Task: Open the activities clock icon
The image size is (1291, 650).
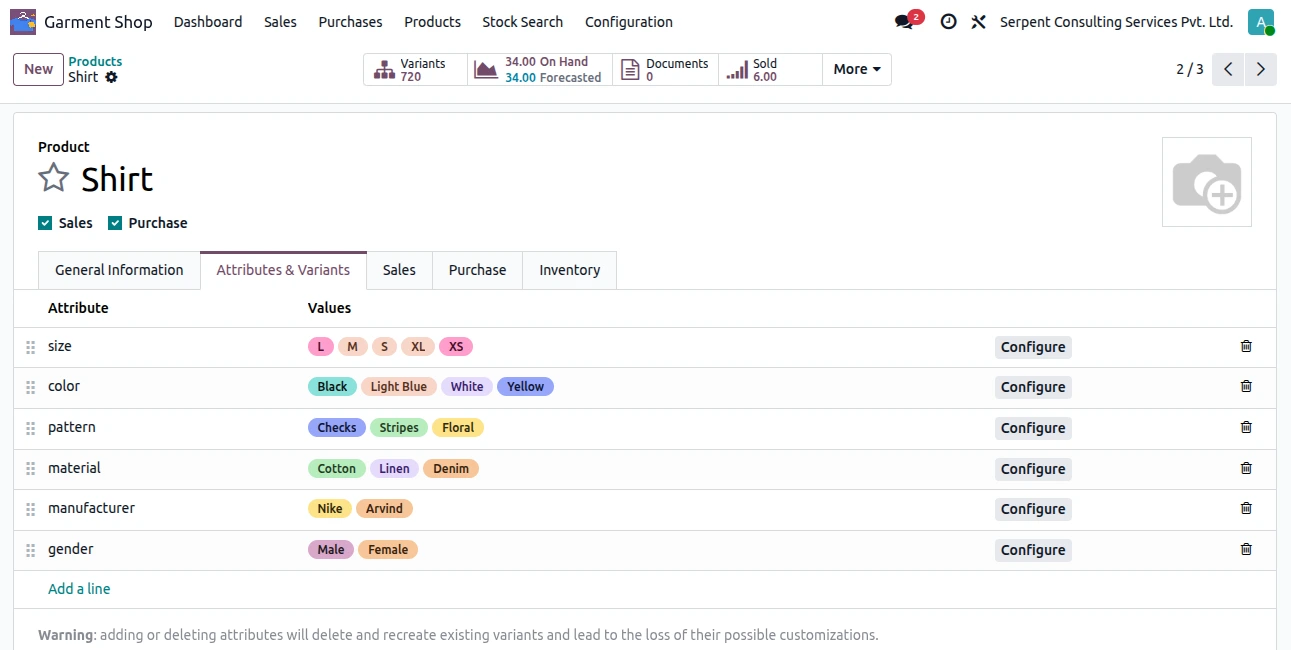Action: [948, 22]
